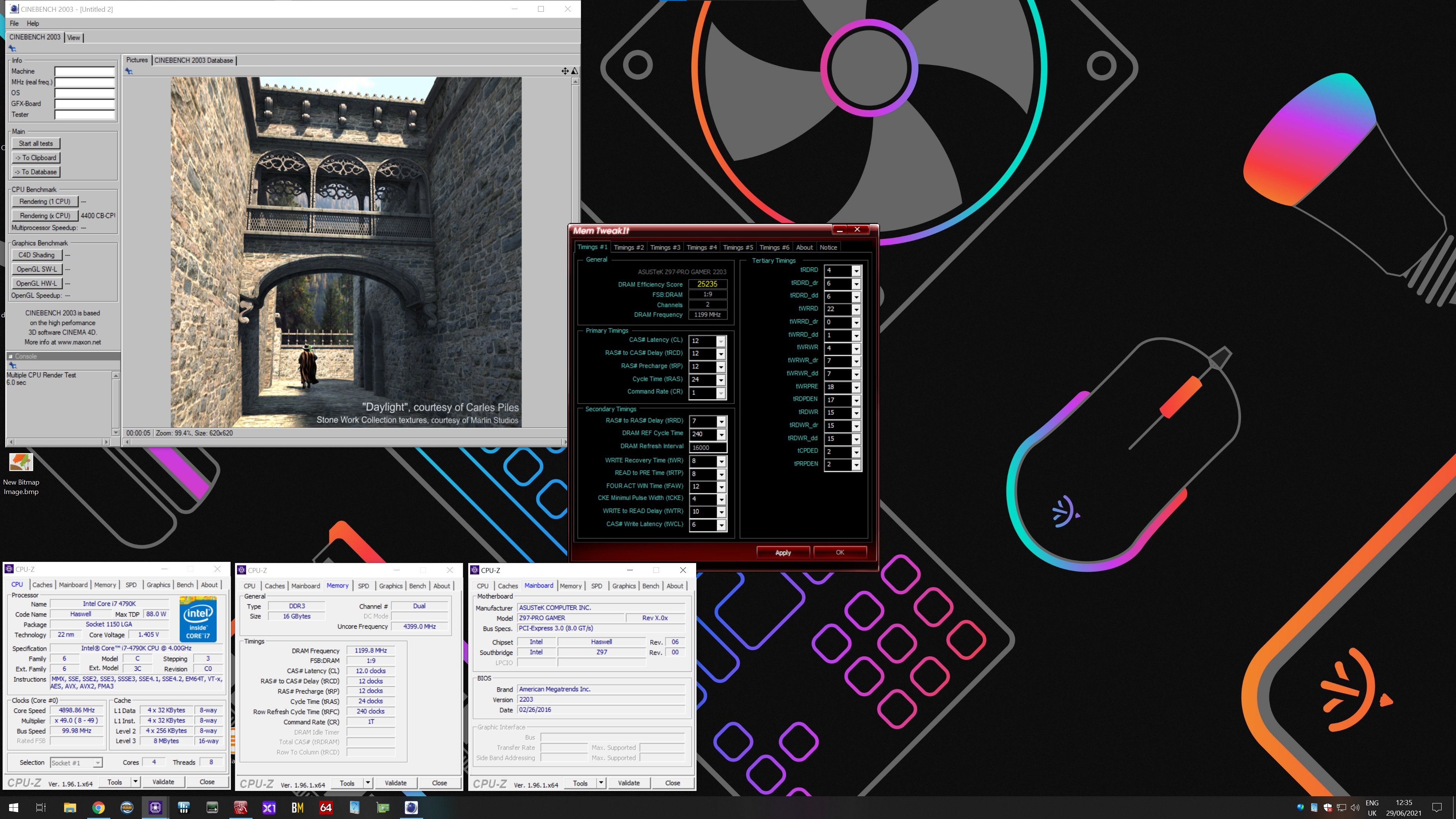Viewport: 1456px width, 819px height.
Task: Open the Windows Start menu
Action: point(14,807)
